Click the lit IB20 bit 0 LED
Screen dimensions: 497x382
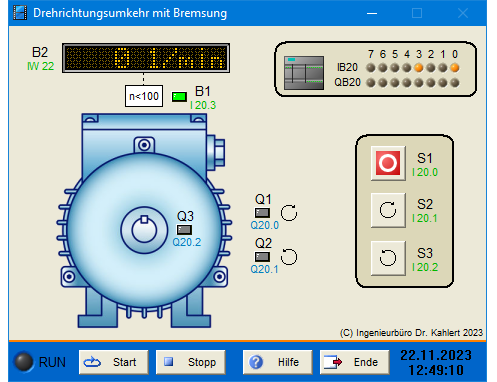pyautogui.click(x=455, y=68)
